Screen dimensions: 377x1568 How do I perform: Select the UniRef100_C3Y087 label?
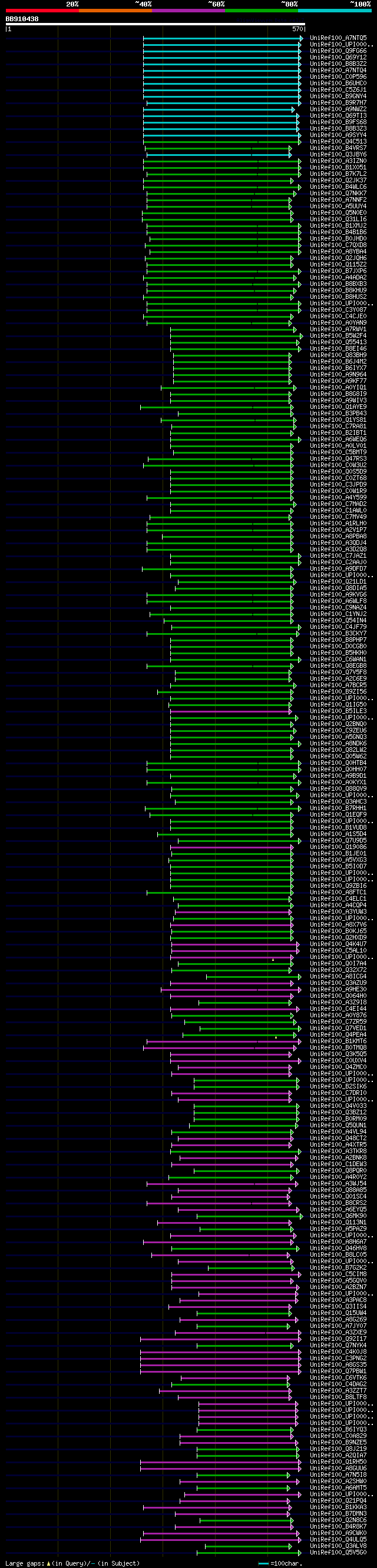coord(338,310)
